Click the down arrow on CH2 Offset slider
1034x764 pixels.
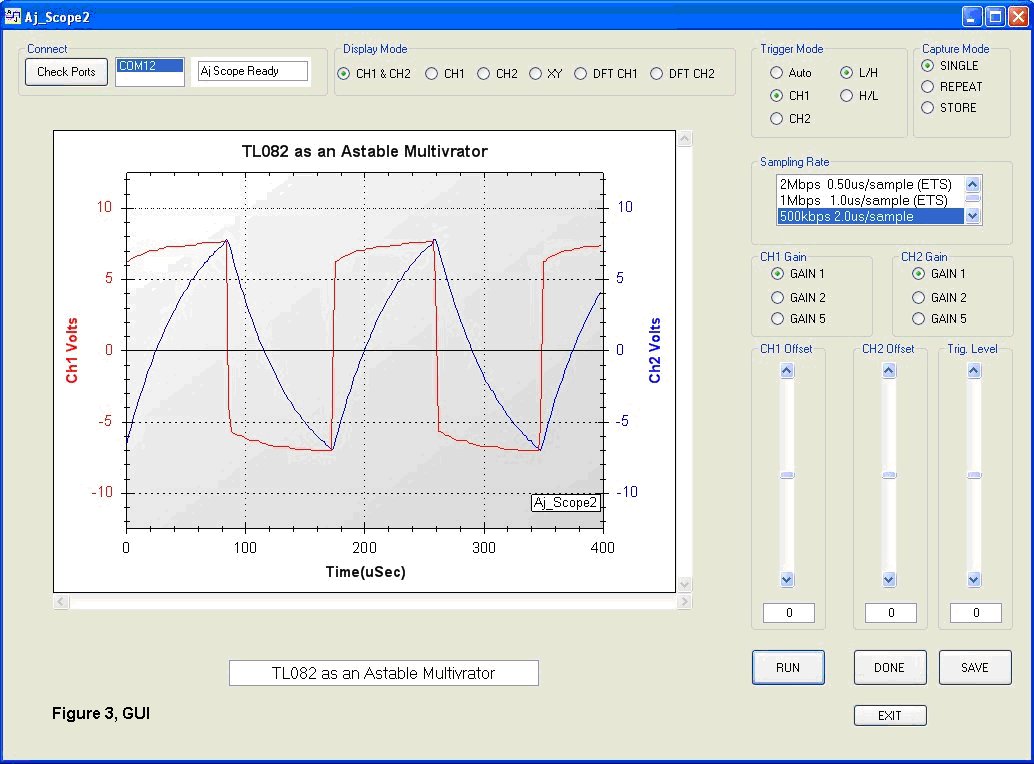coord(889,579)
